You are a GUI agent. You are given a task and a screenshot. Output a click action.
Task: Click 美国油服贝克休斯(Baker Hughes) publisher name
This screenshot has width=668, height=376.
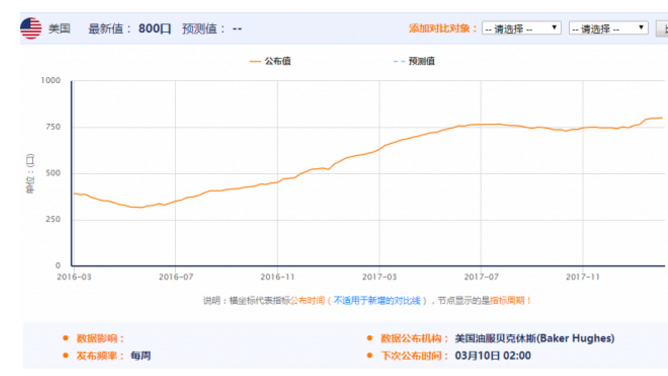pos(535,339)
